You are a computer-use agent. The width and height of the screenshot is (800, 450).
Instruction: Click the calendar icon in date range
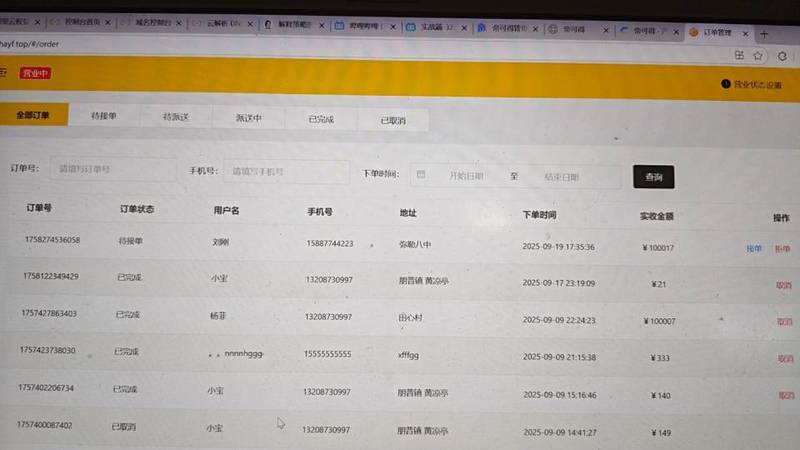click(x=421, y=174)
